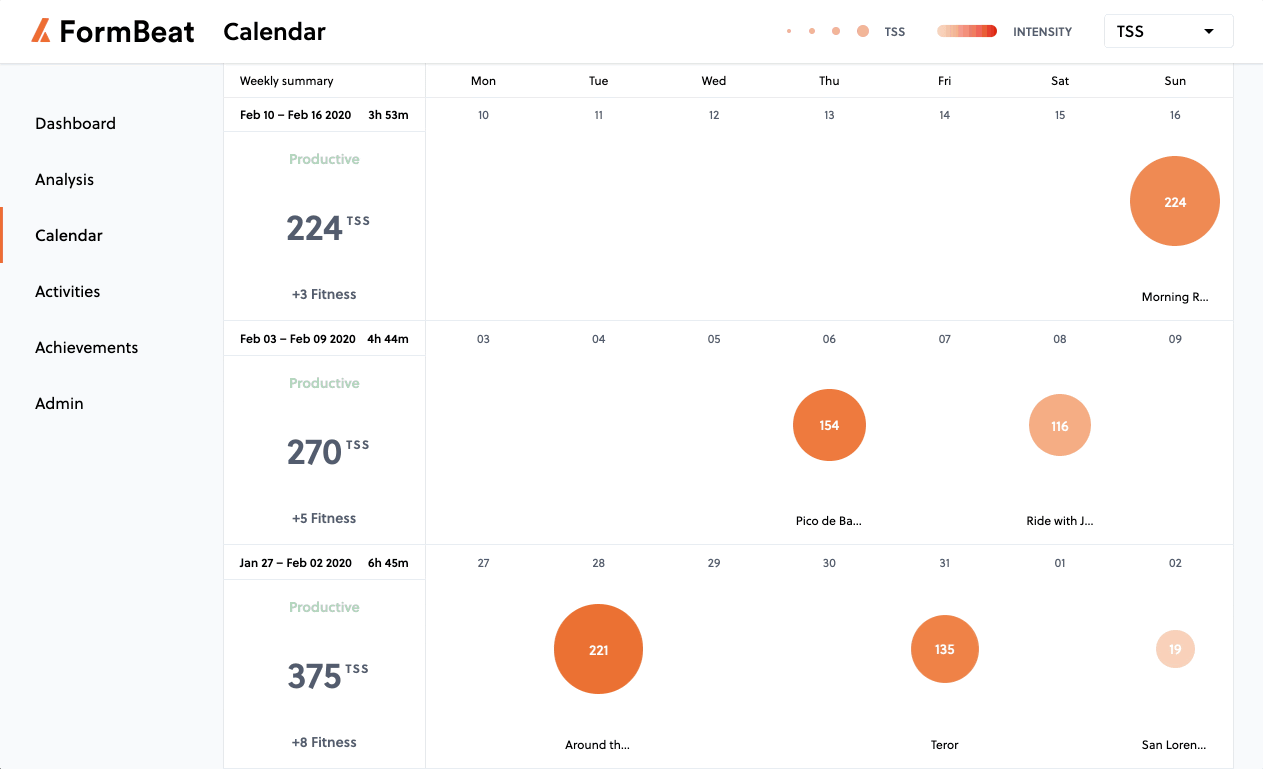
Task: Select Activities in the sidebar
Action: point(67,292)
